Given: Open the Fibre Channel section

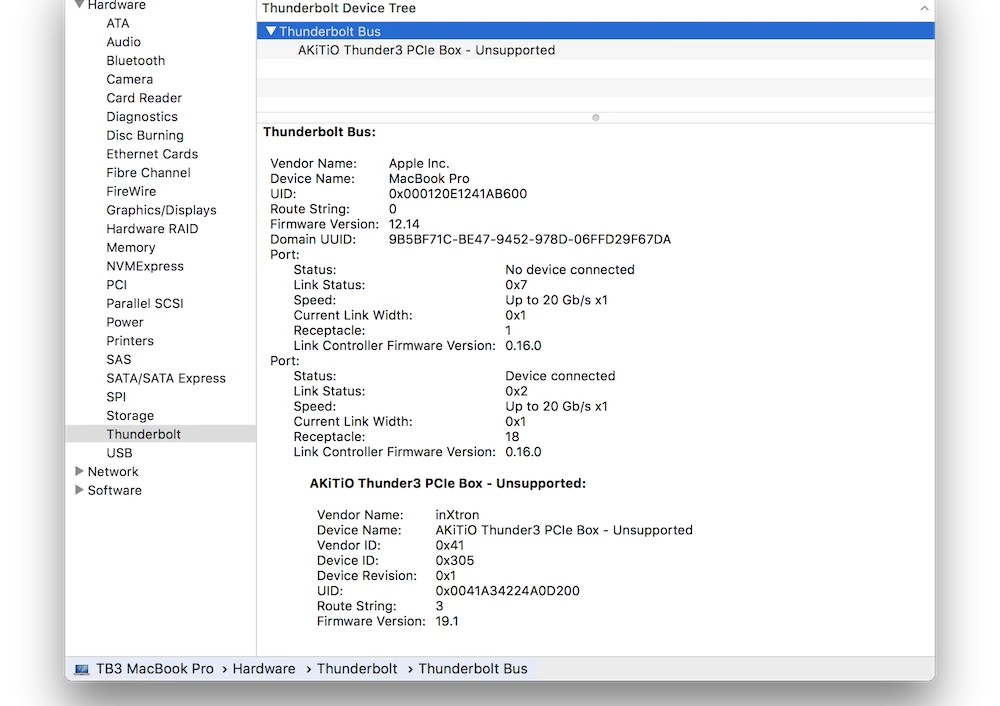Looking at the screenshot, I should pos(149,172).
